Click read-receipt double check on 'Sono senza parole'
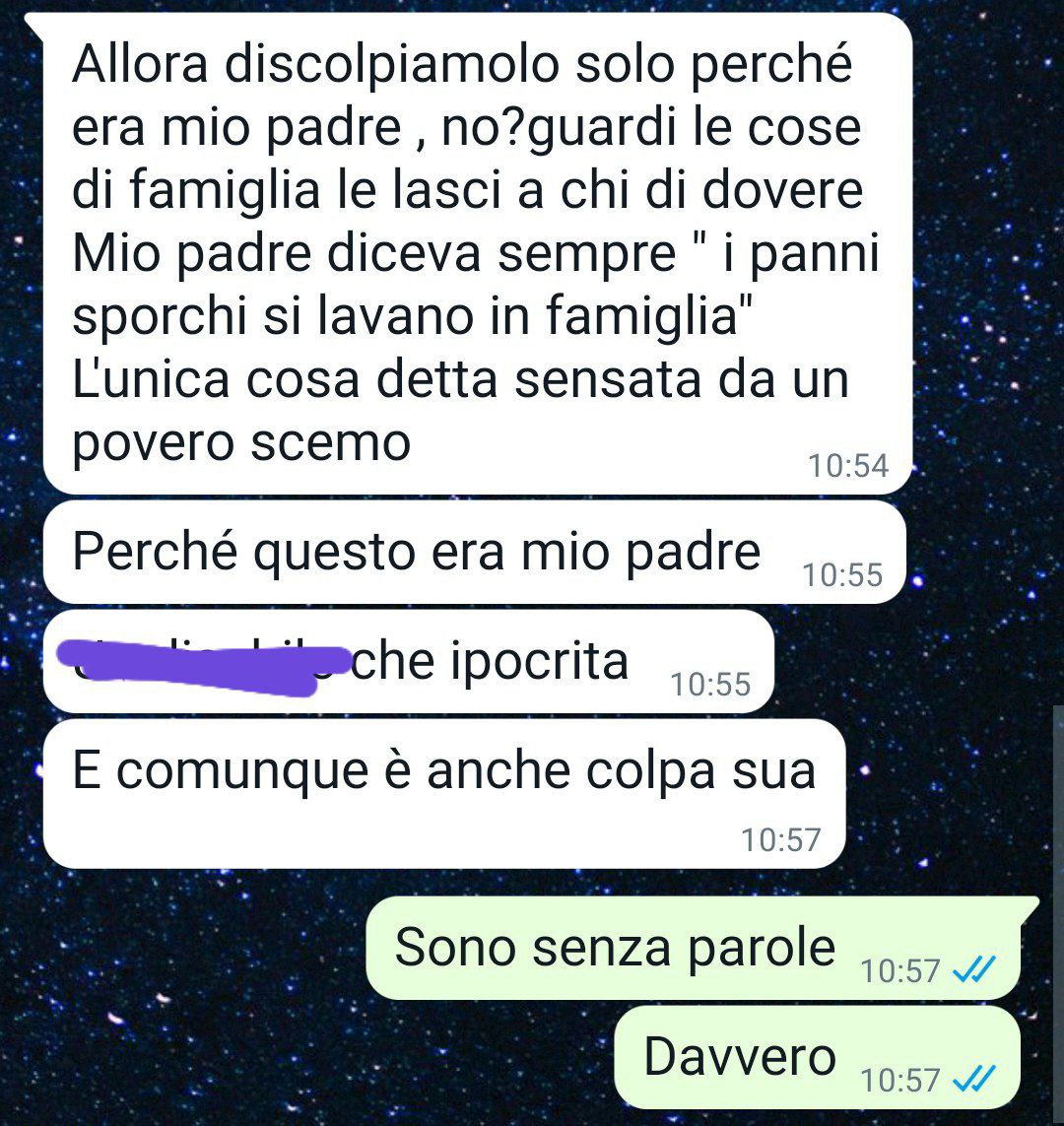The width and height of the screenshot is (1064, 1126). [973, 970]
